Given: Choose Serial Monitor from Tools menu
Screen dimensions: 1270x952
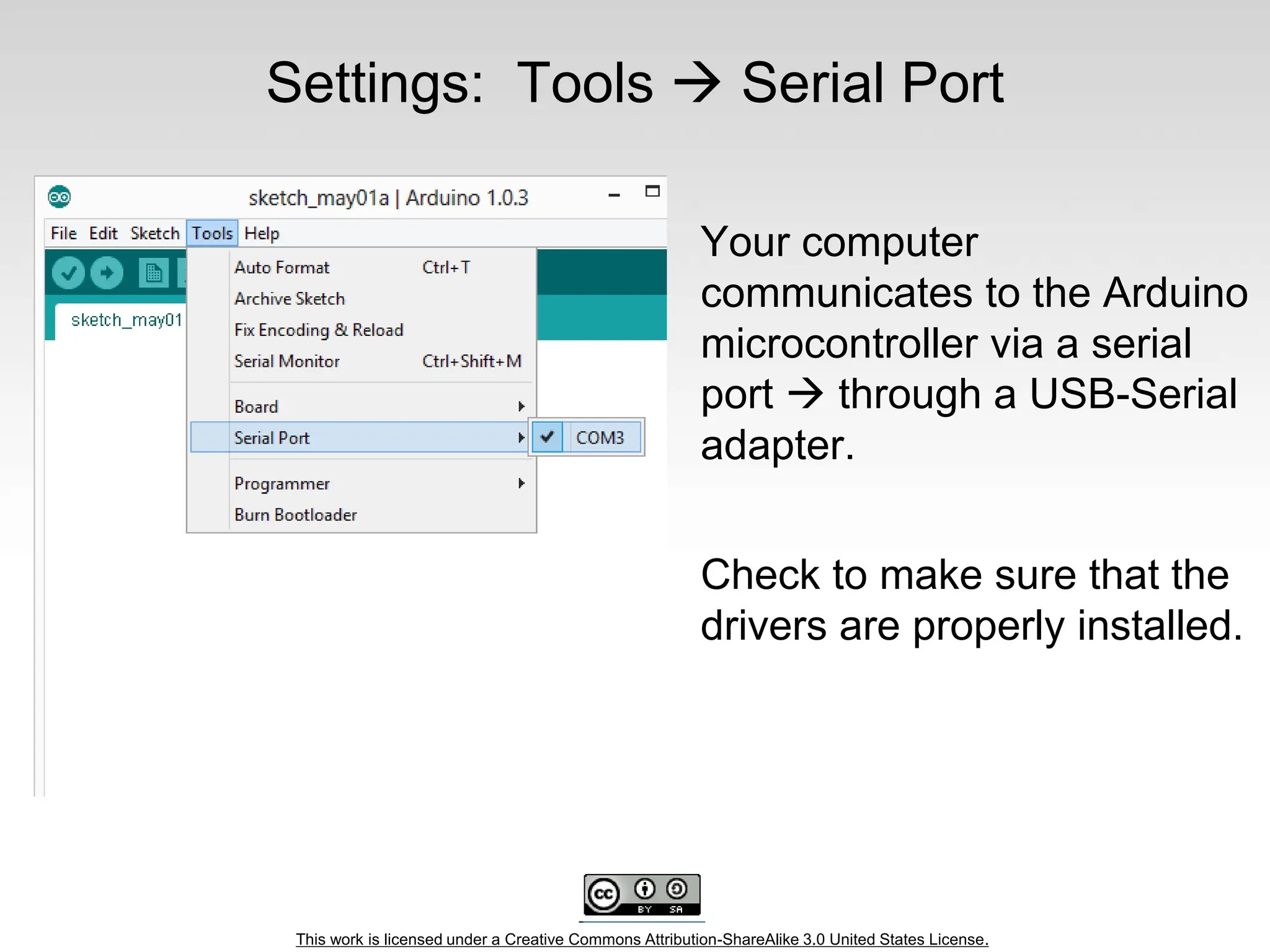Looking at the screenshot, I should point(286,361).
